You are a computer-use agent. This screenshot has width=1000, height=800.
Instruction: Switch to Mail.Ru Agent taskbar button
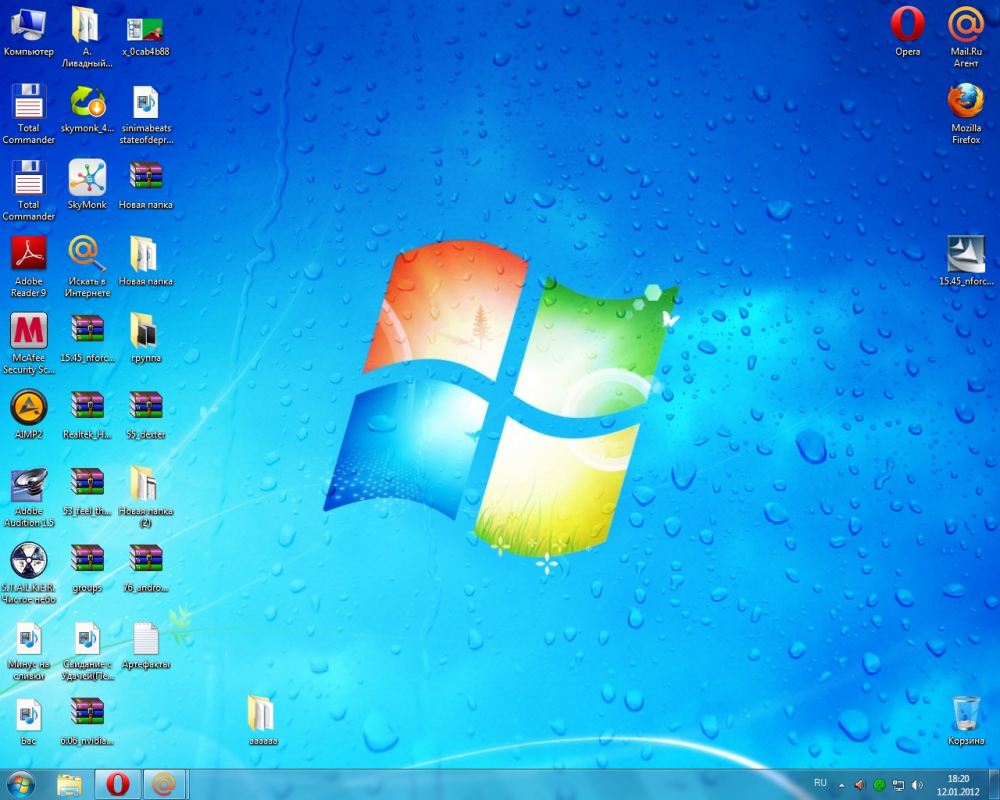[x=165, y=784]
